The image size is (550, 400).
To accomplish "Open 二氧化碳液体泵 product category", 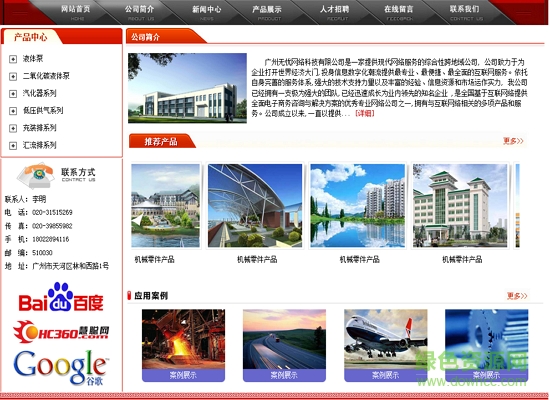I will pyautogui.click(x=46, y=76).
